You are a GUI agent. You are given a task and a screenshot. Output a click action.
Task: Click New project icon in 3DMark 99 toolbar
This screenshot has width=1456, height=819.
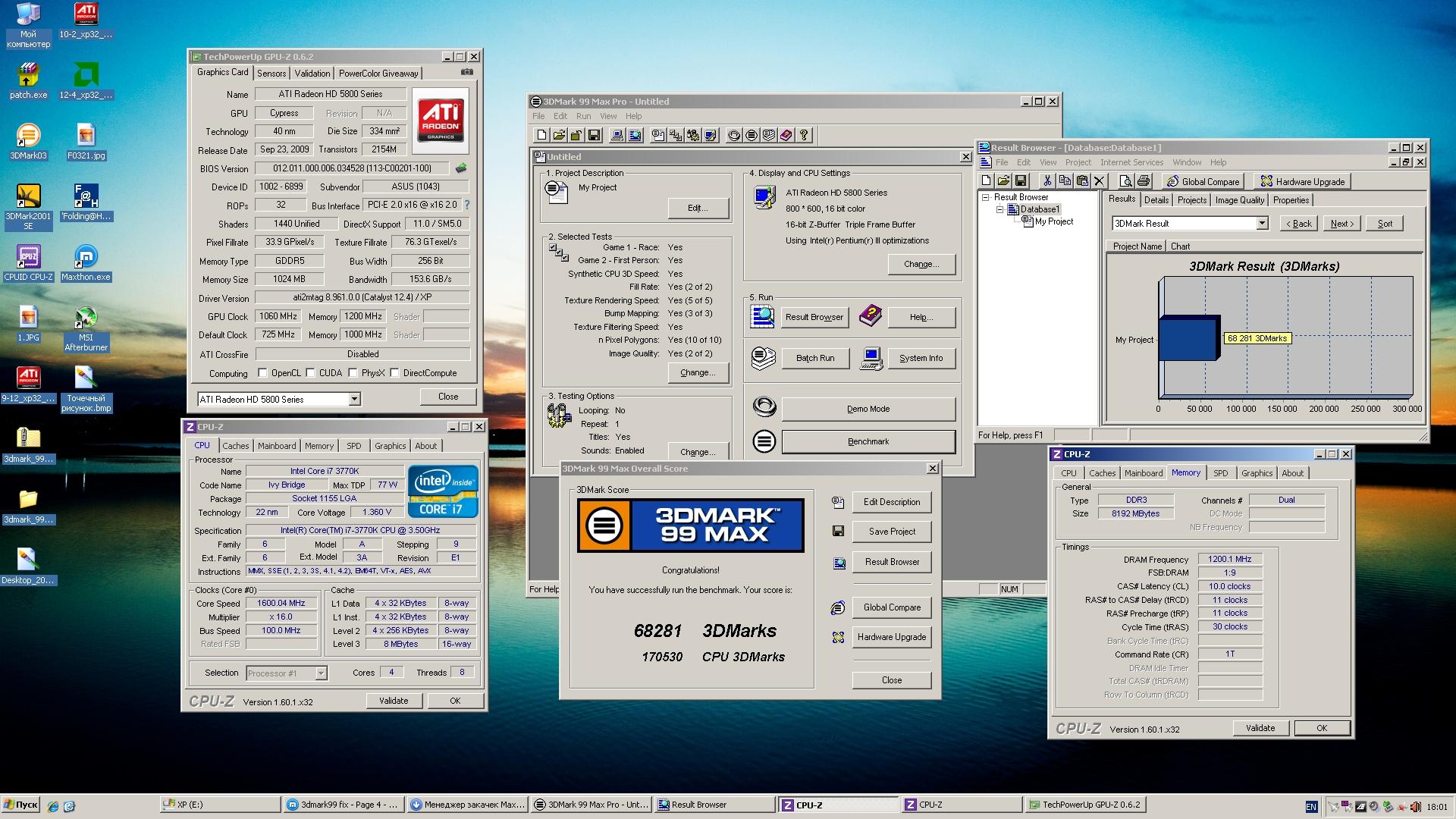pos(541,135)
